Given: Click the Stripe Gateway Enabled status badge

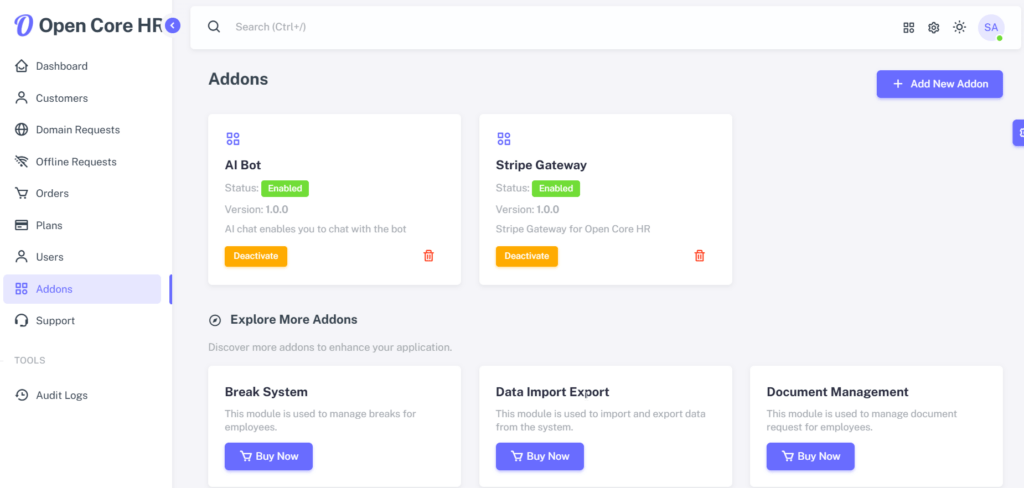Looking at the screenshot, I should tap(556, 188).
